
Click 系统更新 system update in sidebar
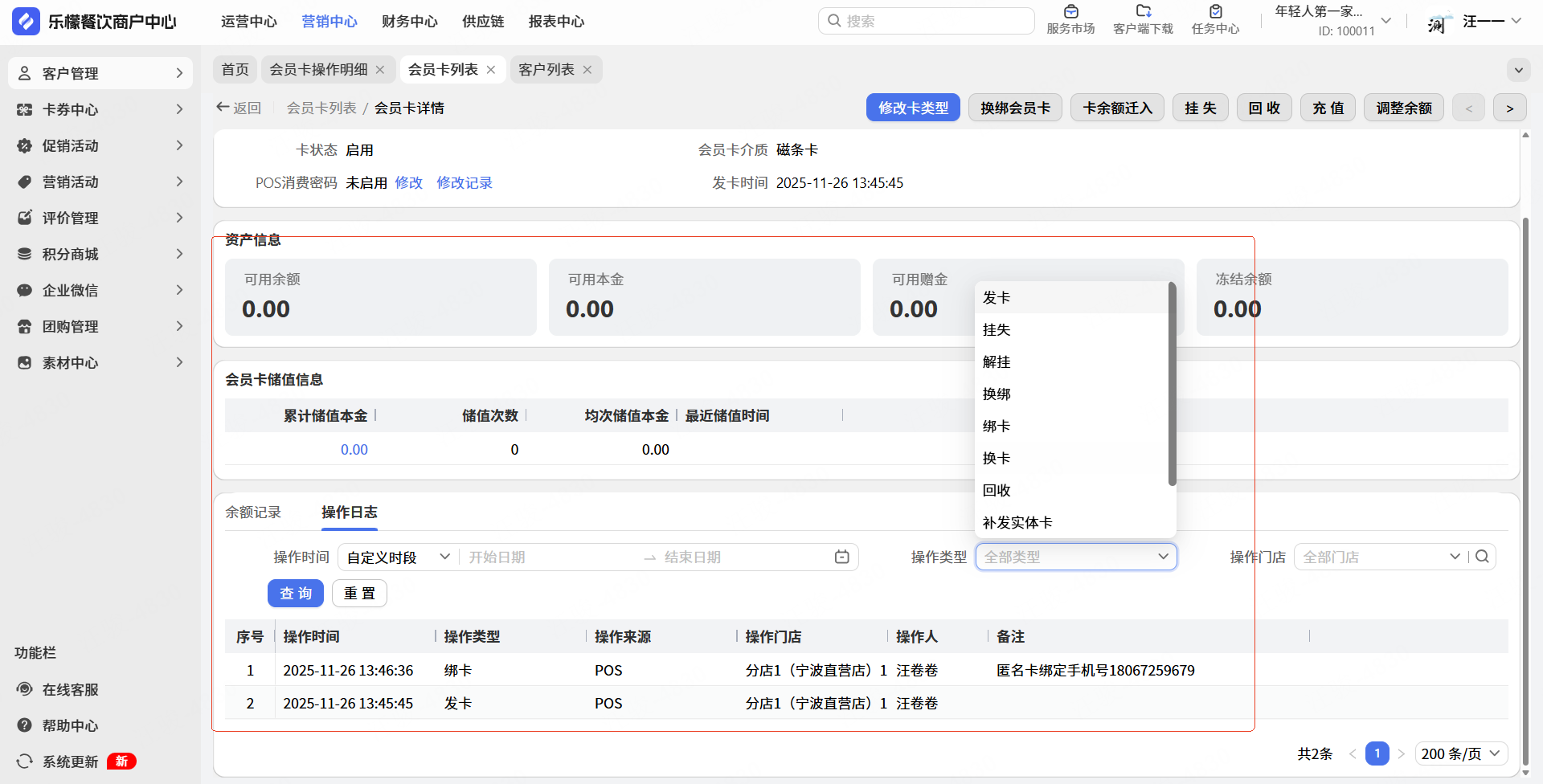coord(70,762)
